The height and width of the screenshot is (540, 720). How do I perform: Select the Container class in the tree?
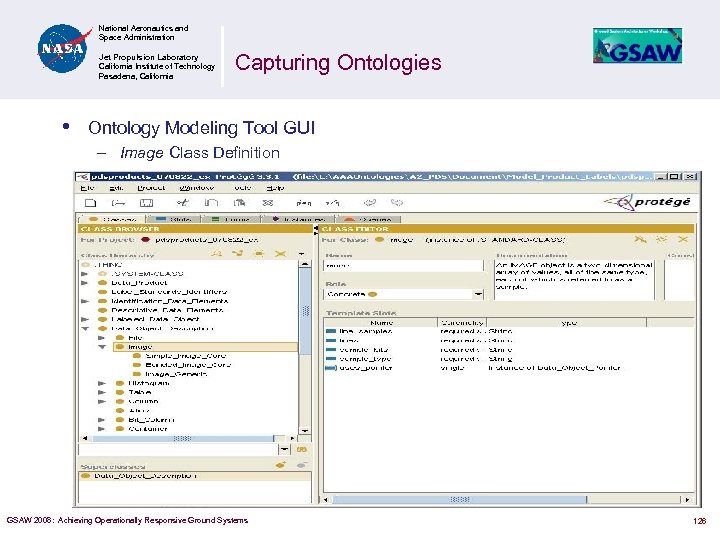[x=142, y=429]
